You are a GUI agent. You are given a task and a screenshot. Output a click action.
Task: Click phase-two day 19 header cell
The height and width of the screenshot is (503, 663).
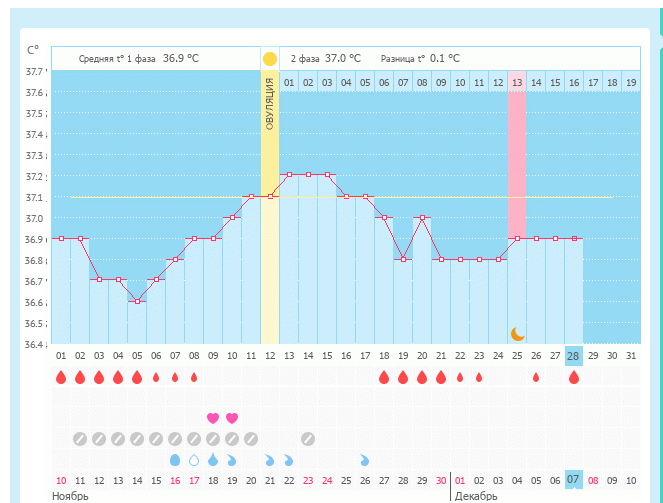pos(630,82)
